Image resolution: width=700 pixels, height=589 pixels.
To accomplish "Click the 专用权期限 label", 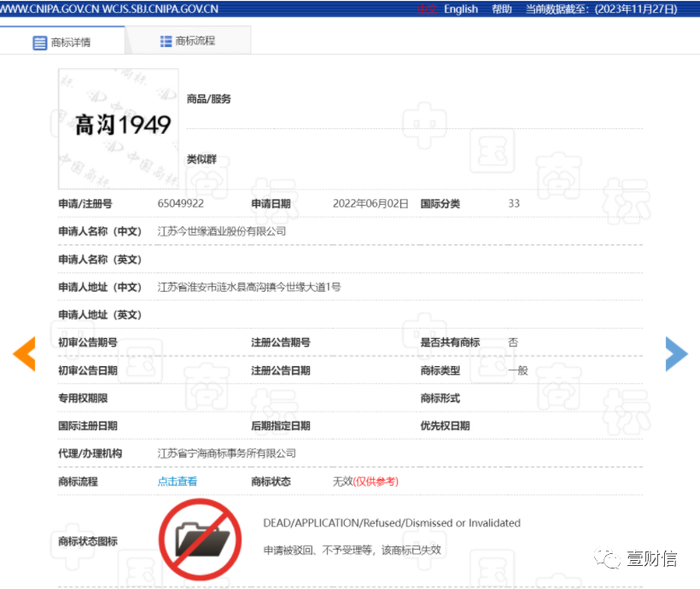I will (83, 398).
